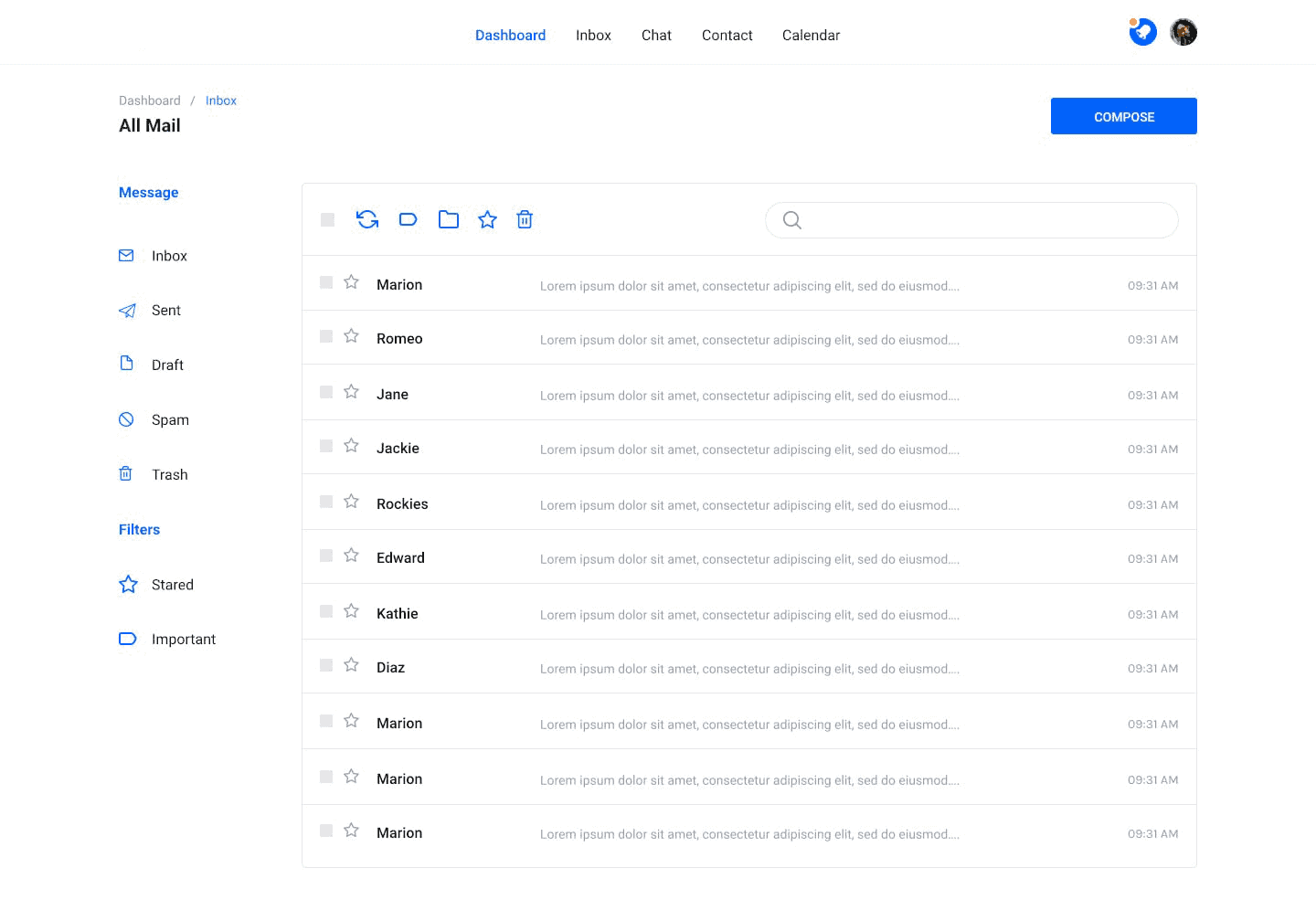This screenshot has width=1316, height=921.
Task: Star Jane's email
Action: [352, 391]
